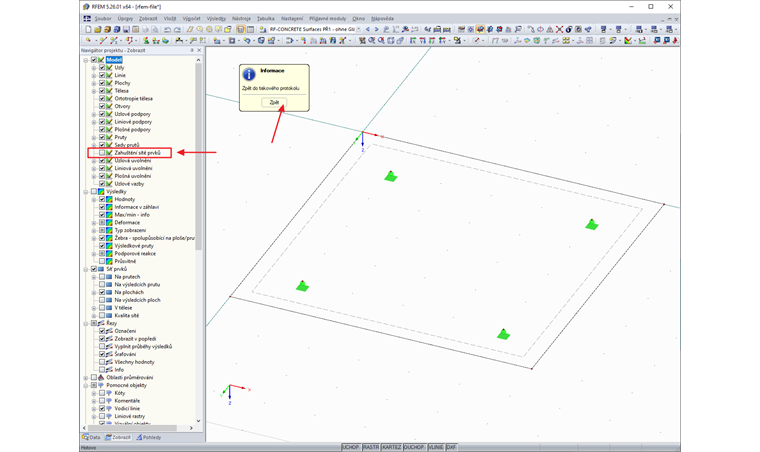Click the info icon in Informace popup
Viewport: 760px width, 452px height.
(x=249, y=74)
